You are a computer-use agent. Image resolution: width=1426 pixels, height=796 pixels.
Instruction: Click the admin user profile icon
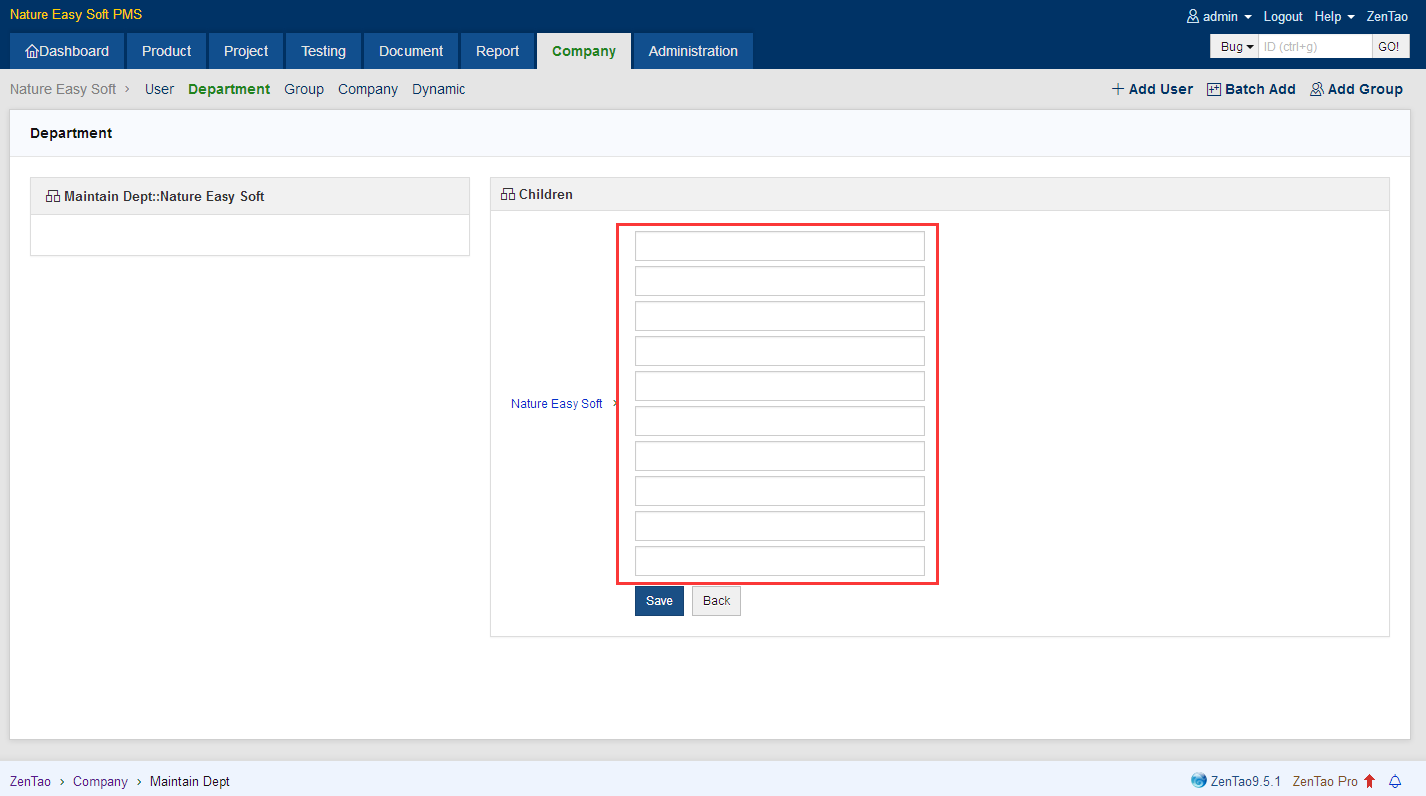click(x=1192, y=17)
